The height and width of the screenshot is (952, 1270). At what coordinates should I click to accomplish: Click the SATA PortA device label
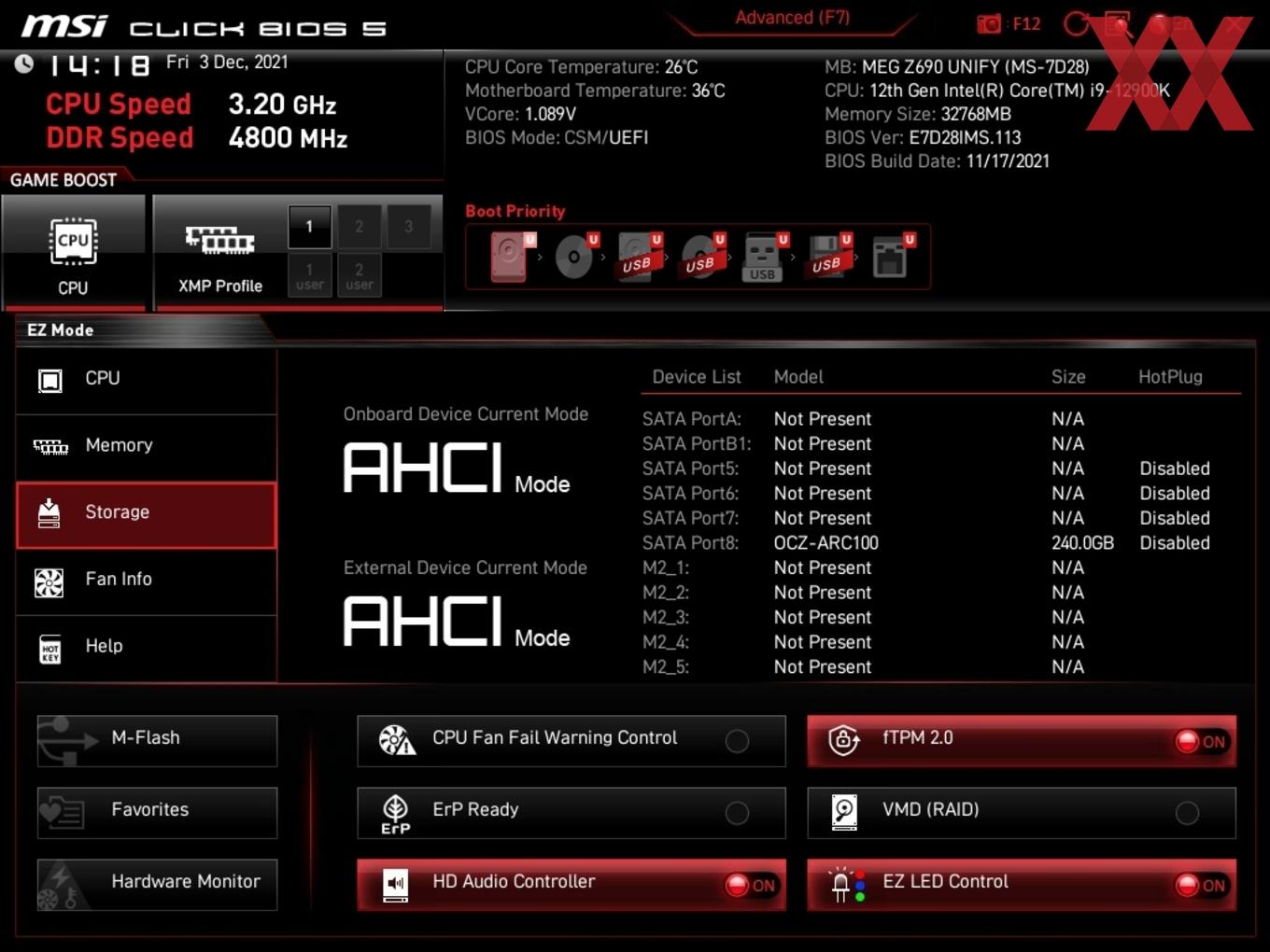click(x=692, y=419)
